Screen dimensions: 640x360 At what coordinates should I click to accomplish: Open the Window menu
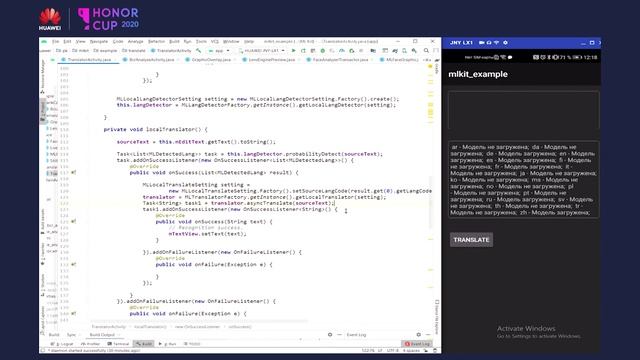pyautogui.click(x=231, y=42)
